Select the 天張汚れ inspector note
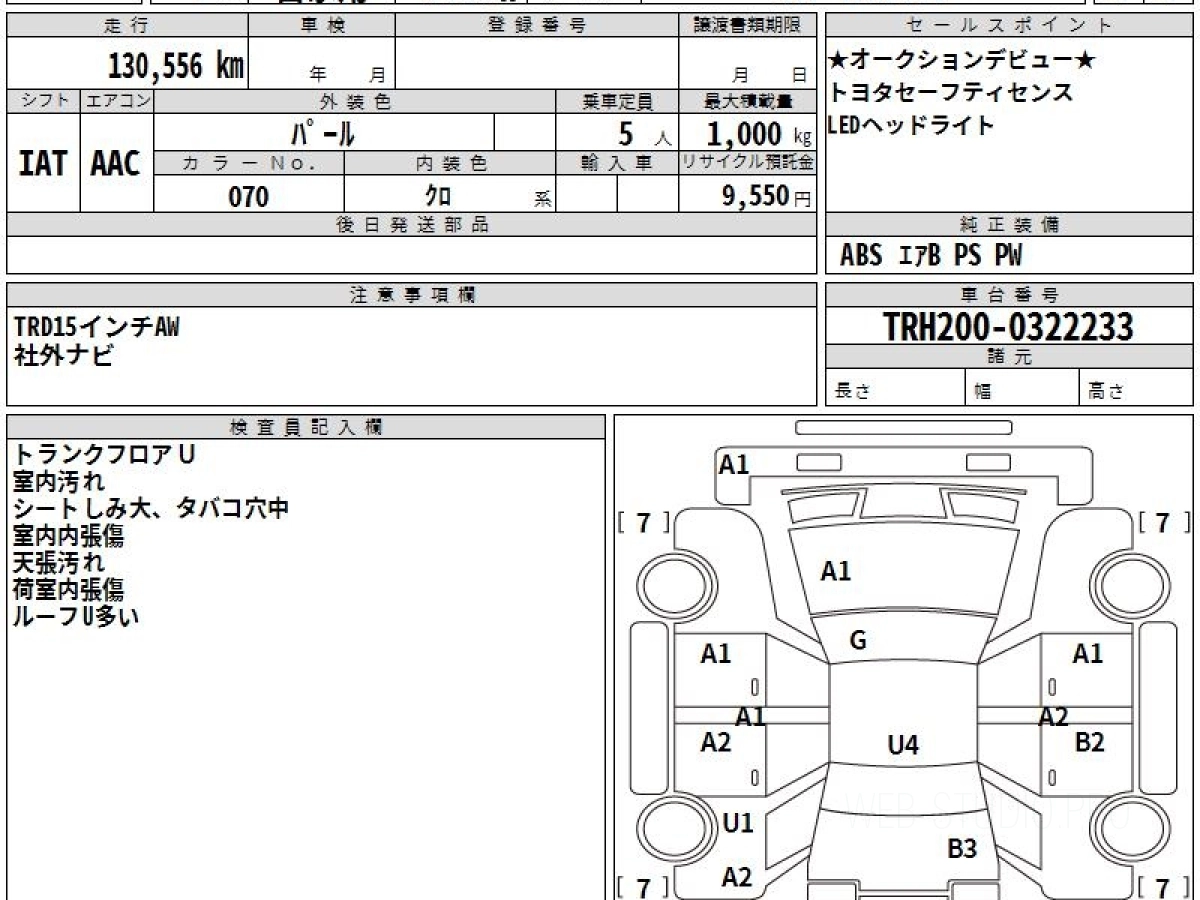This screenshot has width=1200, height=900. (59, 562)
